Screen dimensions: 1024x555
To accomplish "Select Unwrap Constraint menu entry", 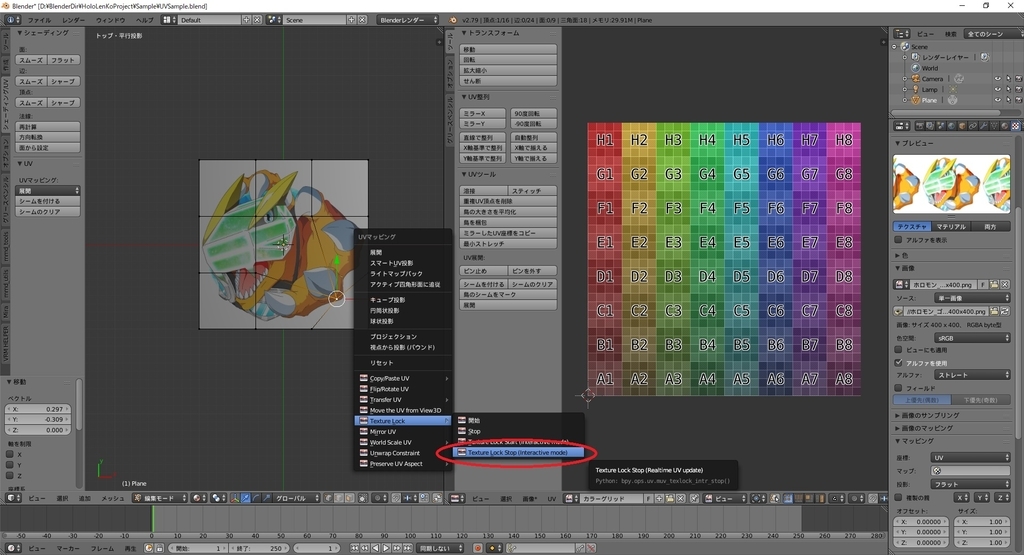I will 404,453.
